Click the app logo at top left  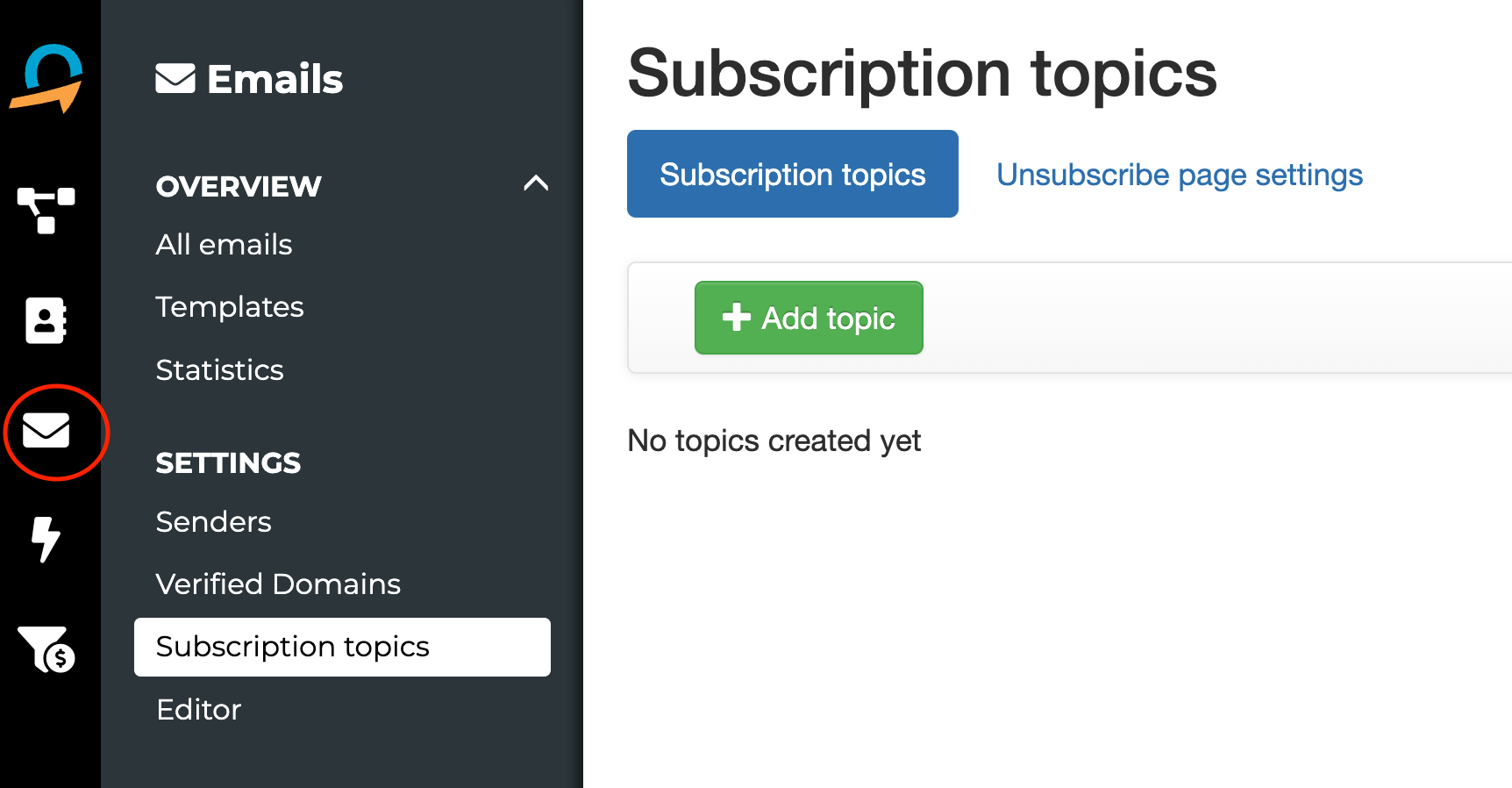click(46, 78)
